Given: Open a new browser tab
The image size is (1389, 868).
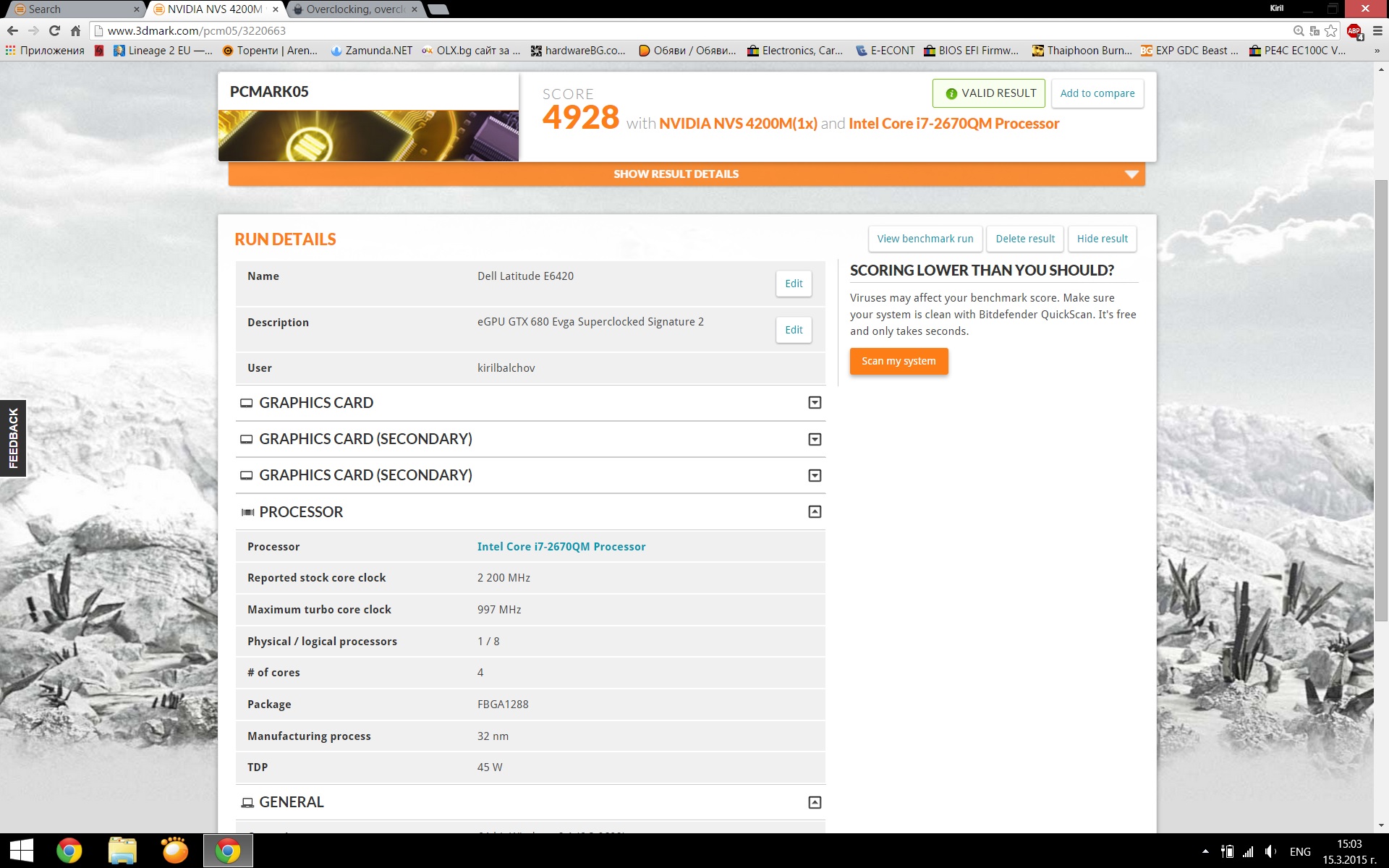Looking at the screenshot, I should 438,9.
